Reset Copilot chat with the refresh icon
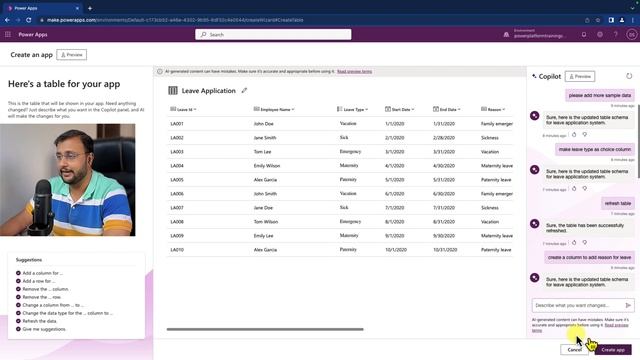Screen dimensions: 640x360 [629, 76]
